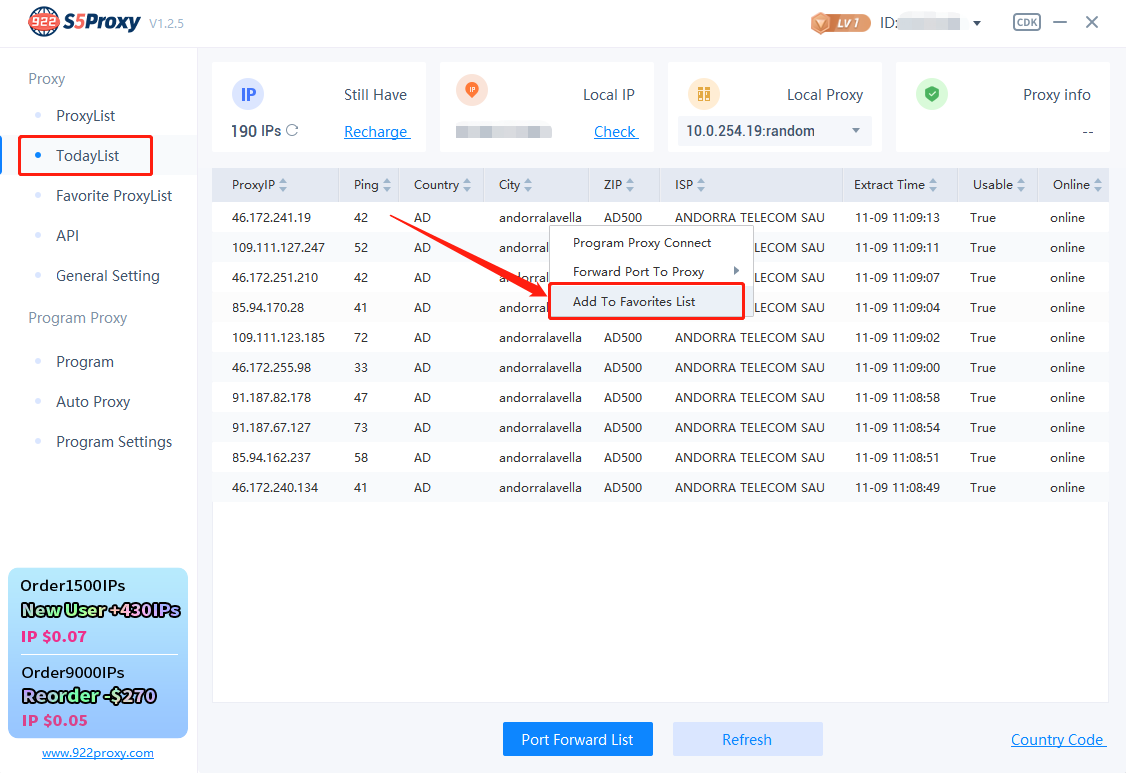Click ping value 33
Screen dimensions: 1126x773
click(360, 368)
